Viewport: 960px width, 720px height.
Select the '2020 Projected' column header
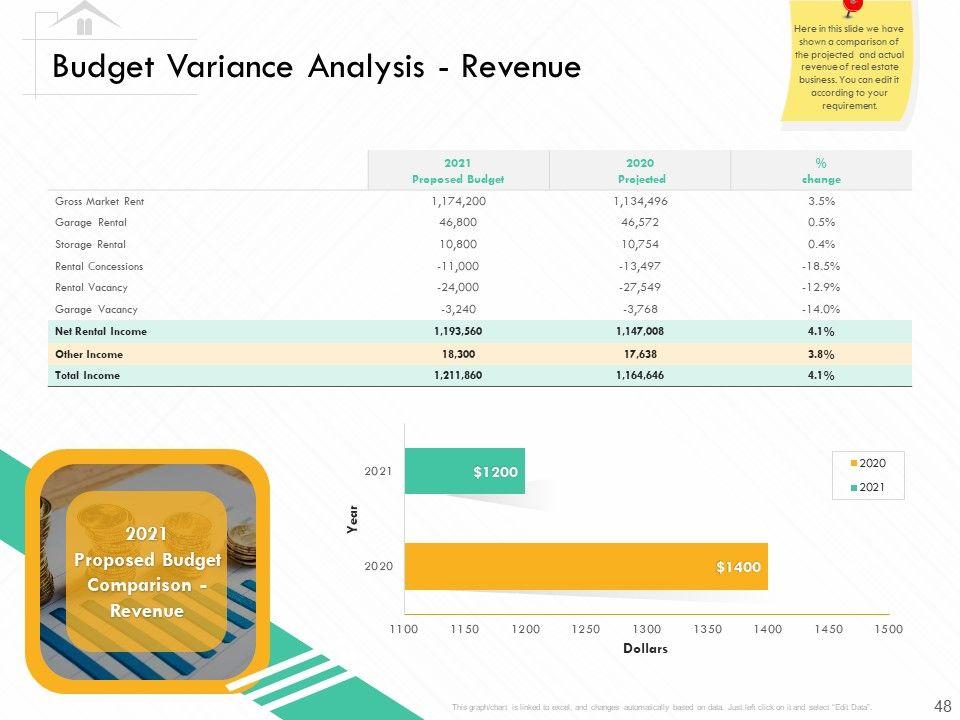tap(640, 170)
